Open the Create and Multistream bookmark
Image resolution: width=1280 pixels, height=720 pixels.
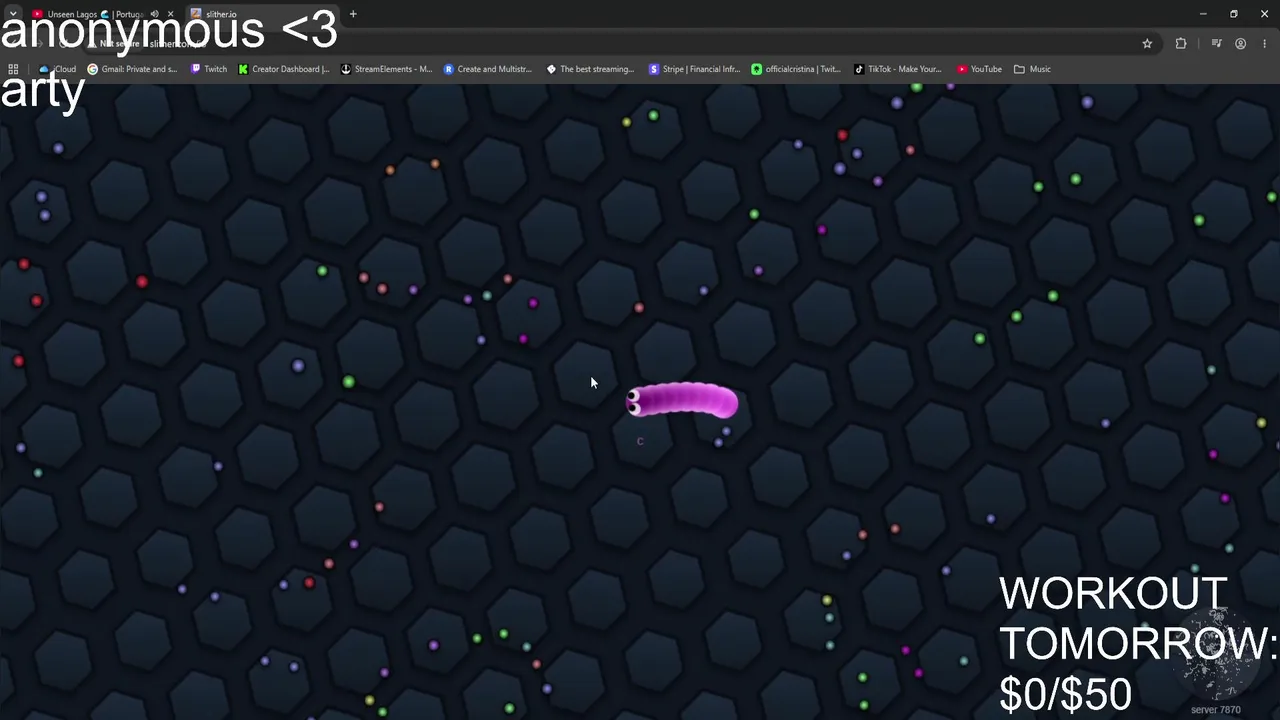click(x=488, y=69)
